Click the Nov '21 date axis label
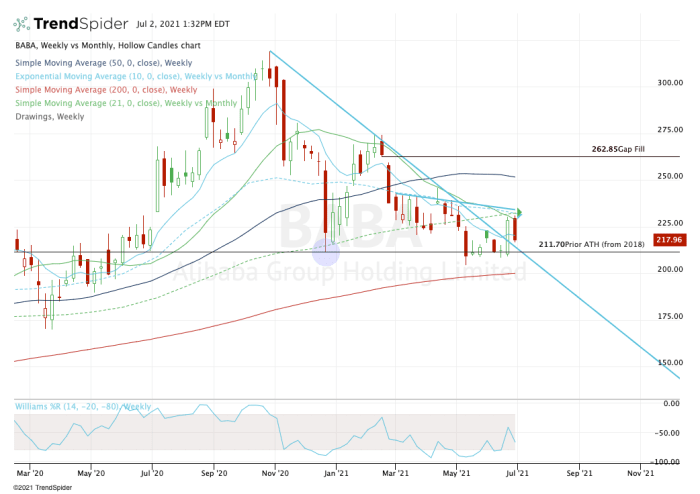The image size is (700, 494). (x=640, y=473)
